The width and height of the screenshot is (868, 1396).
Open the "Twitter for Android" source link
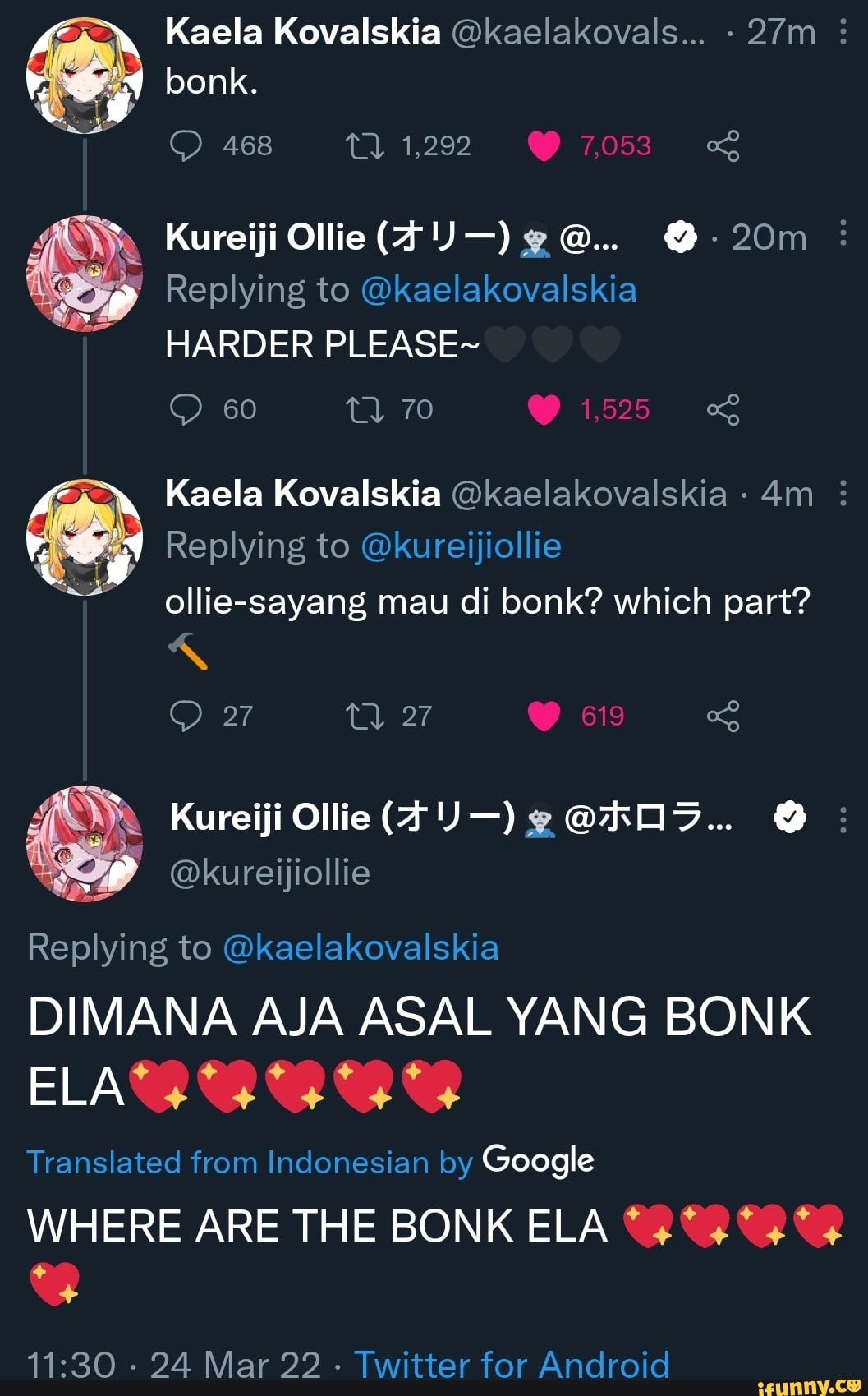pyautogui.click(x=512, y=1365)
